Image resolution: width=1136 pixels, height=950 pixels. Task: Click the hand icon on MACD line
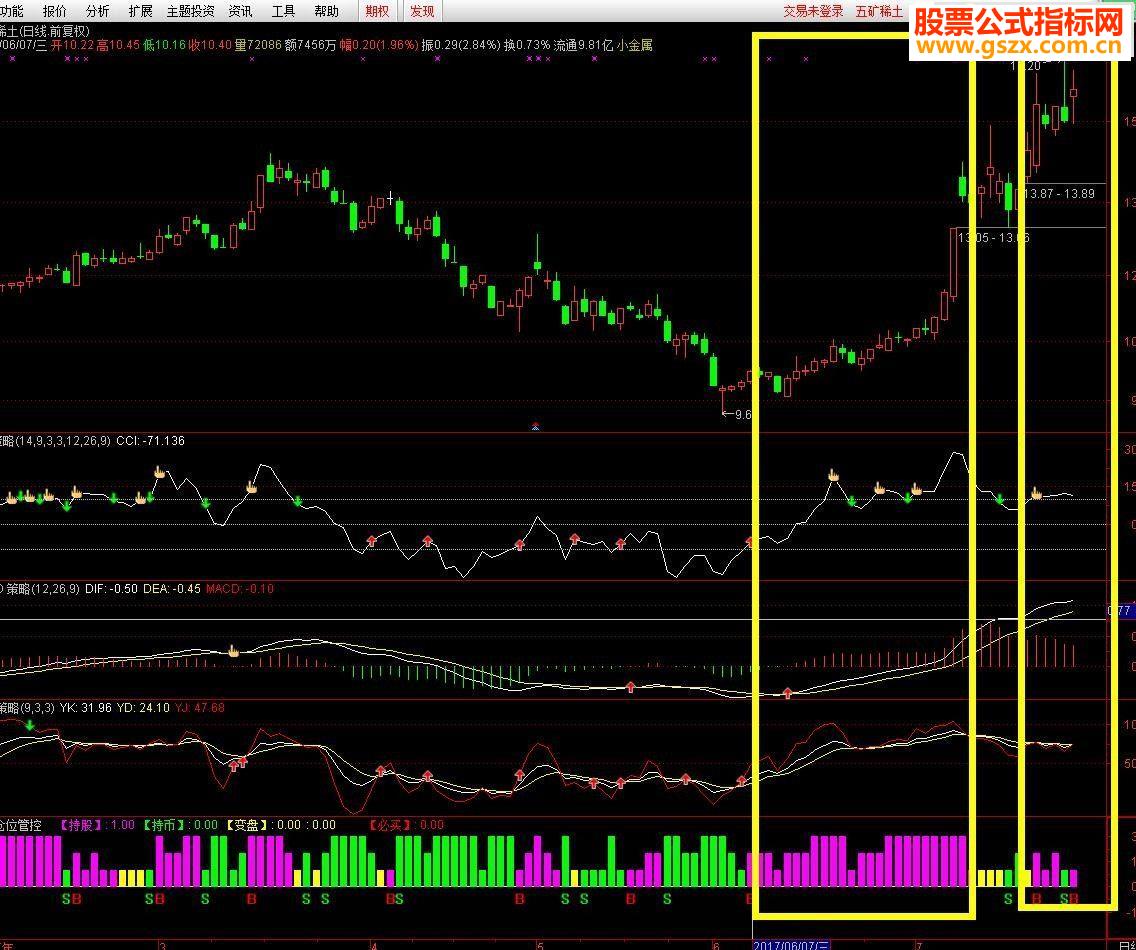233,651
